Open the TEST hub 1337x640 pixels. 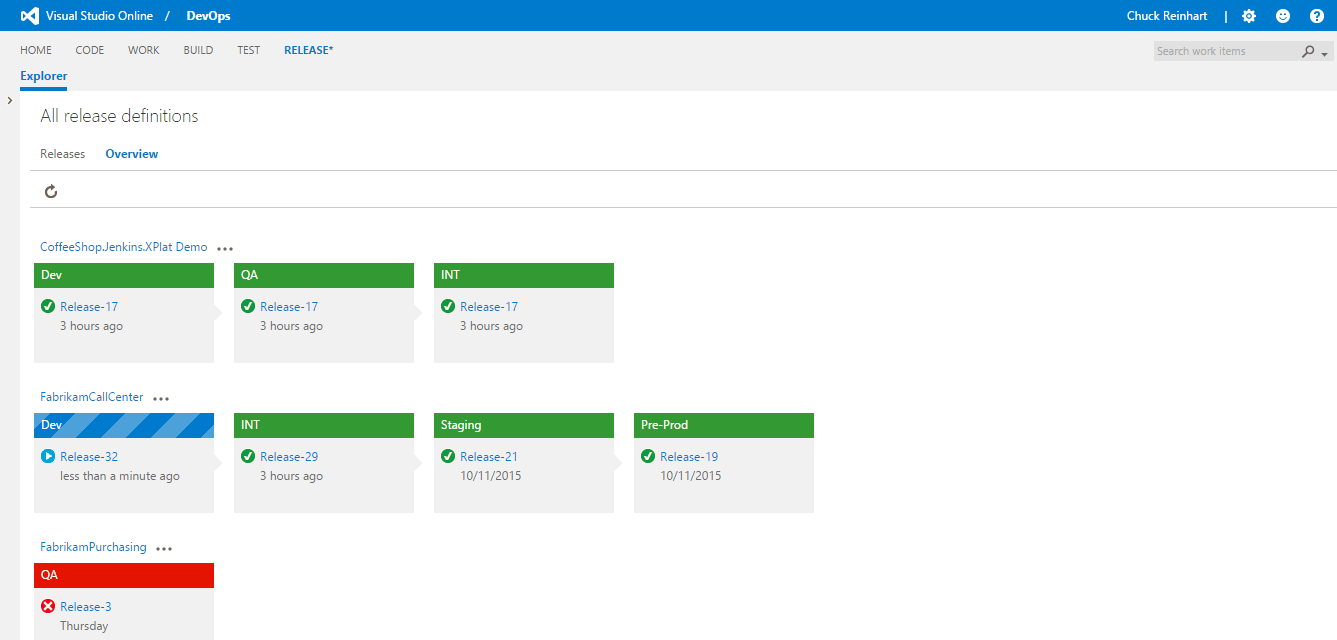[x=249, y=50]
